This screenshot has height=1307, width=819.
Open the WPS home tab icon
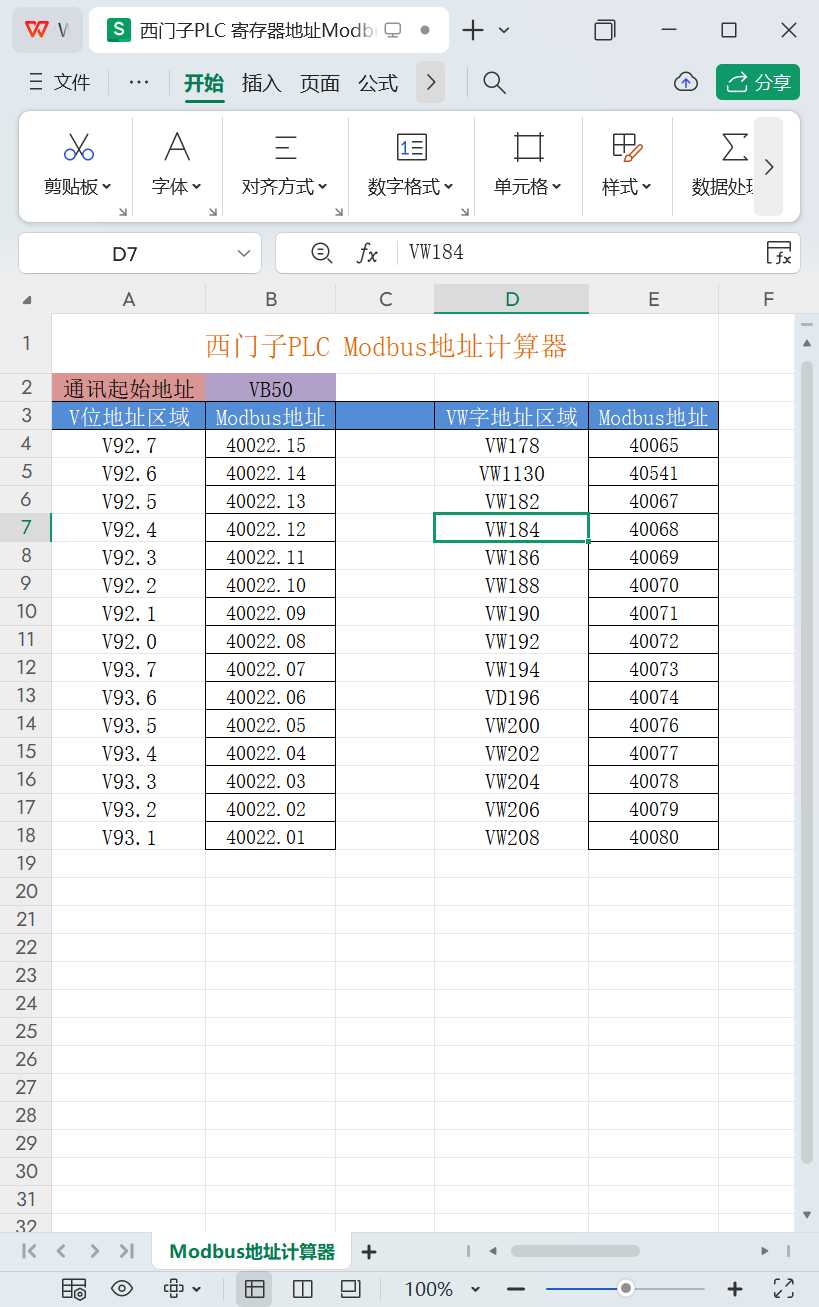point(46,30)
